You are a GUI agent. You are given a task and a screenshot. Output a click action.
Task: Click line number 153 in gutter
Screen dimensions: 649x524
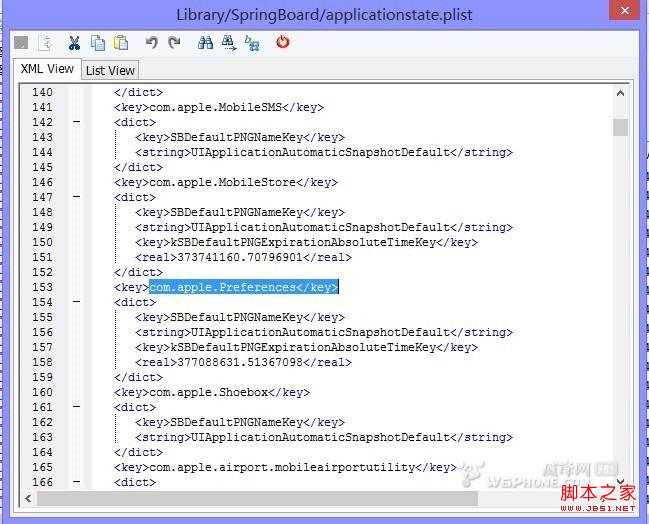coord(43,287)
